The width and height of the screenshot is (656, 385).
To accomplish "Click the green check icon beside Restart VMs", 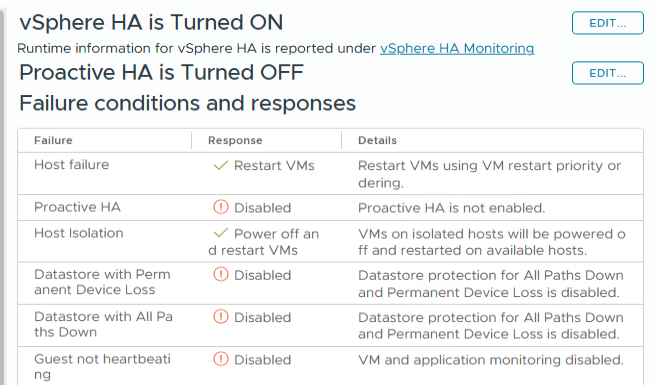I will tap(220, 166).
